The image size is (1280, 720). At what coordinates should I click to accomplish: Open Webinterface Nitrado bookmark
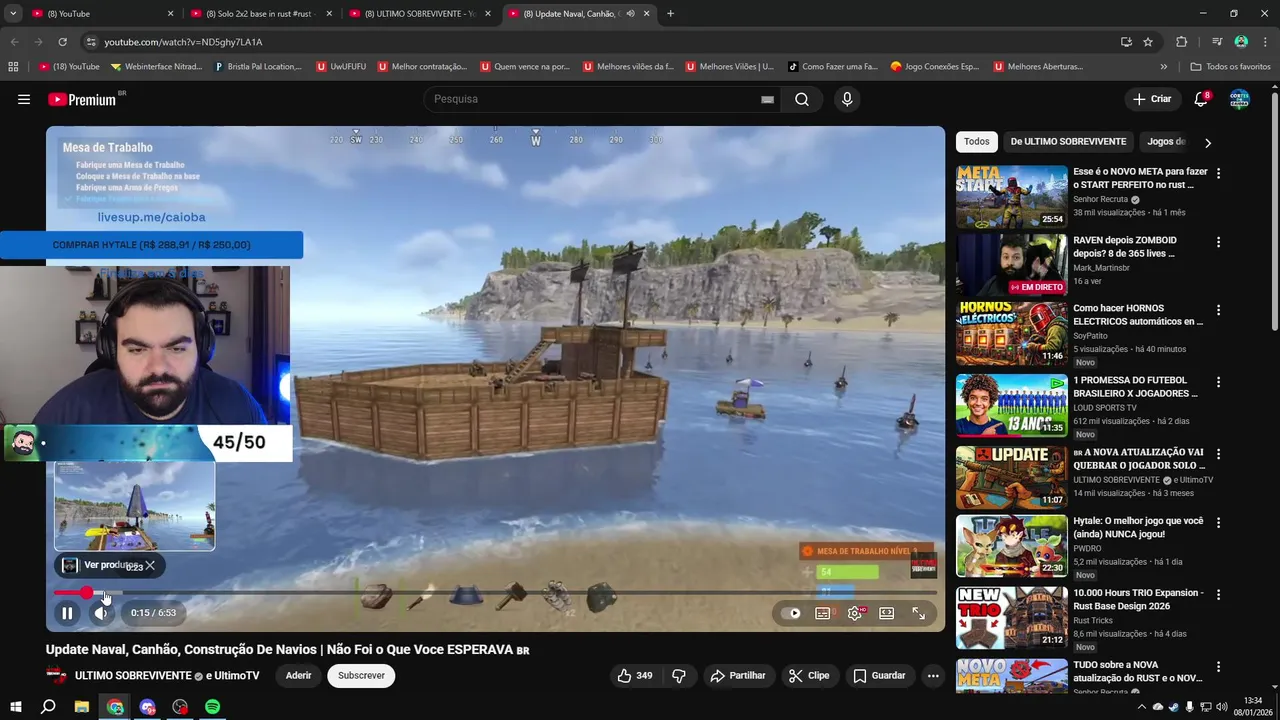157,67
